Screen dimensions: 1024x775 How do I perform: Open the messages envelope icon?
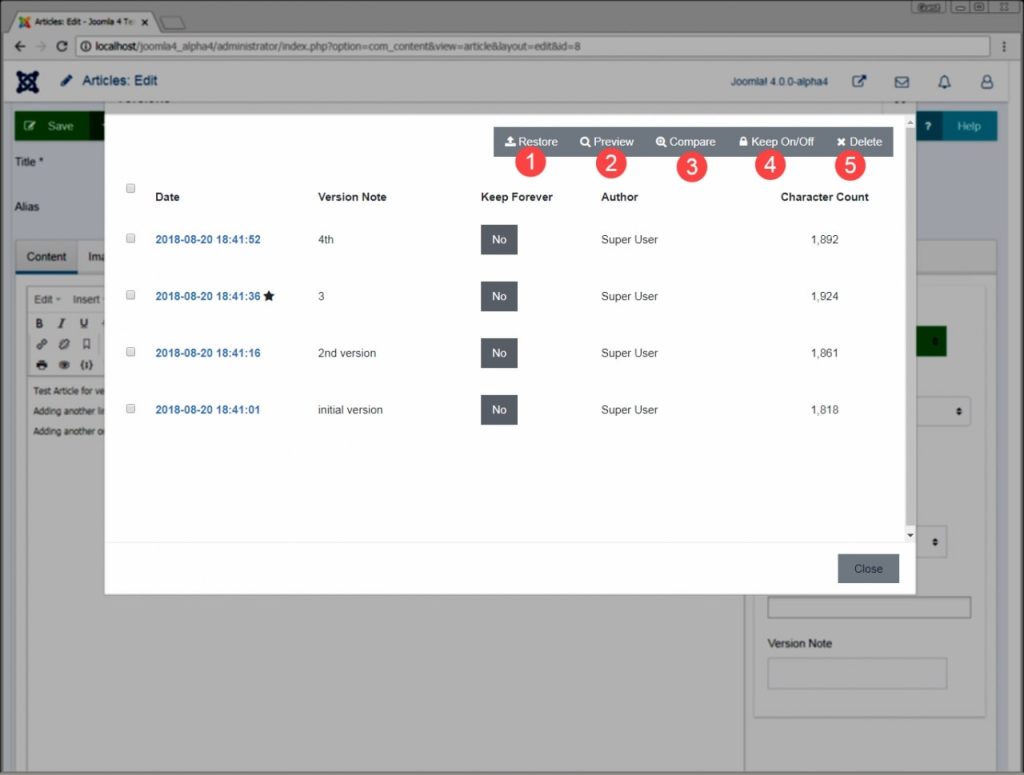[902, 82]
